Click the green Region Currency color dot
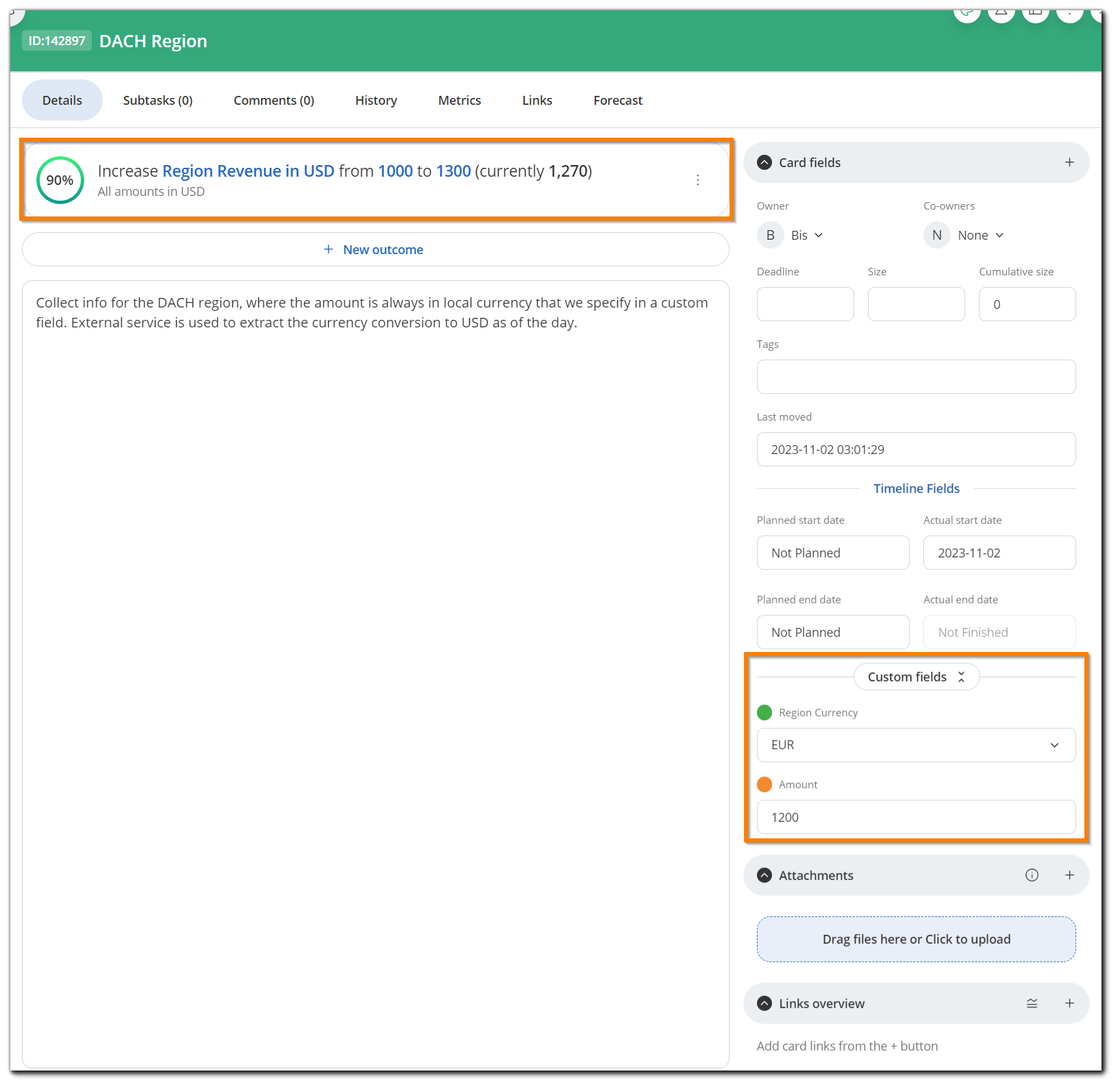 764,712
